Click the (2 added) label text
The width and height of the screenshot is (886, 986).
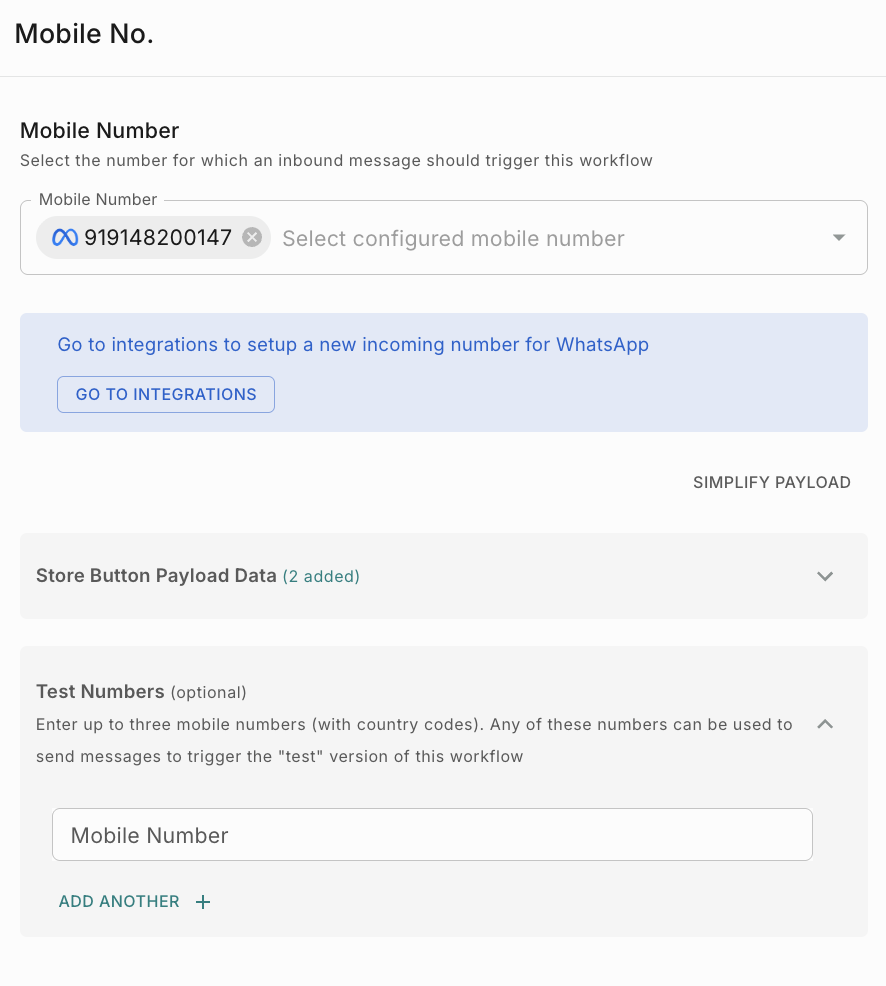pyautogui.click(x=321, y=576)
